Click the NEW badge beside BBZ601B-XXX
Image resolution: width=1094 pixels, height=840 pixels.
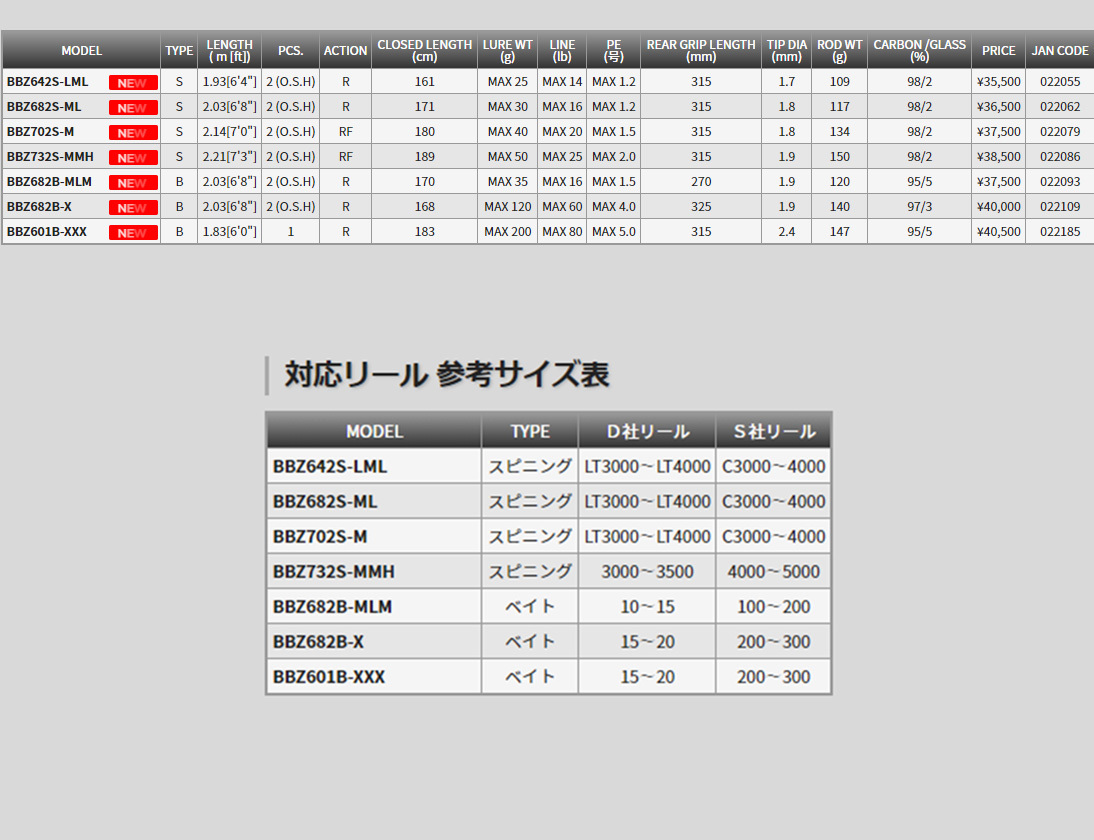pyautogui.click(x=133, y=233)
